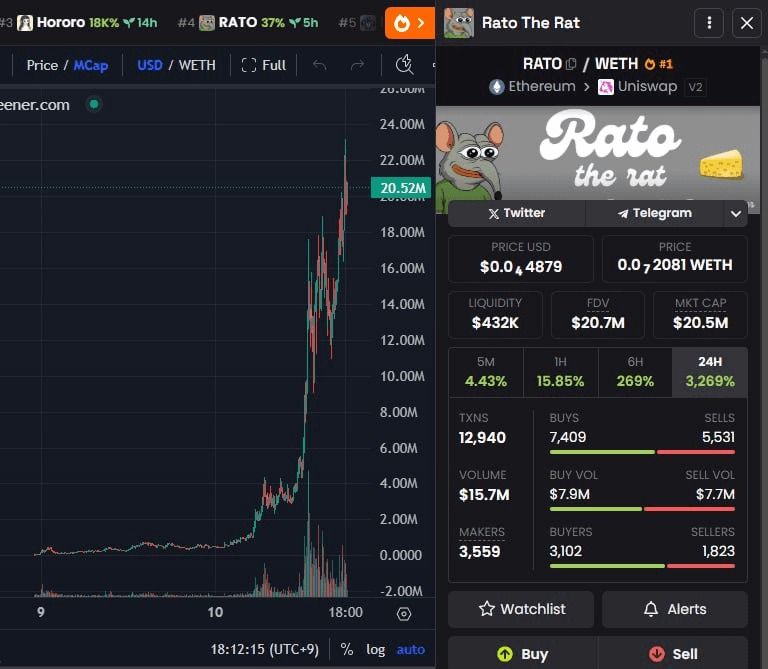Click the redo arrow in chart toolbar

tap(358, 65)
